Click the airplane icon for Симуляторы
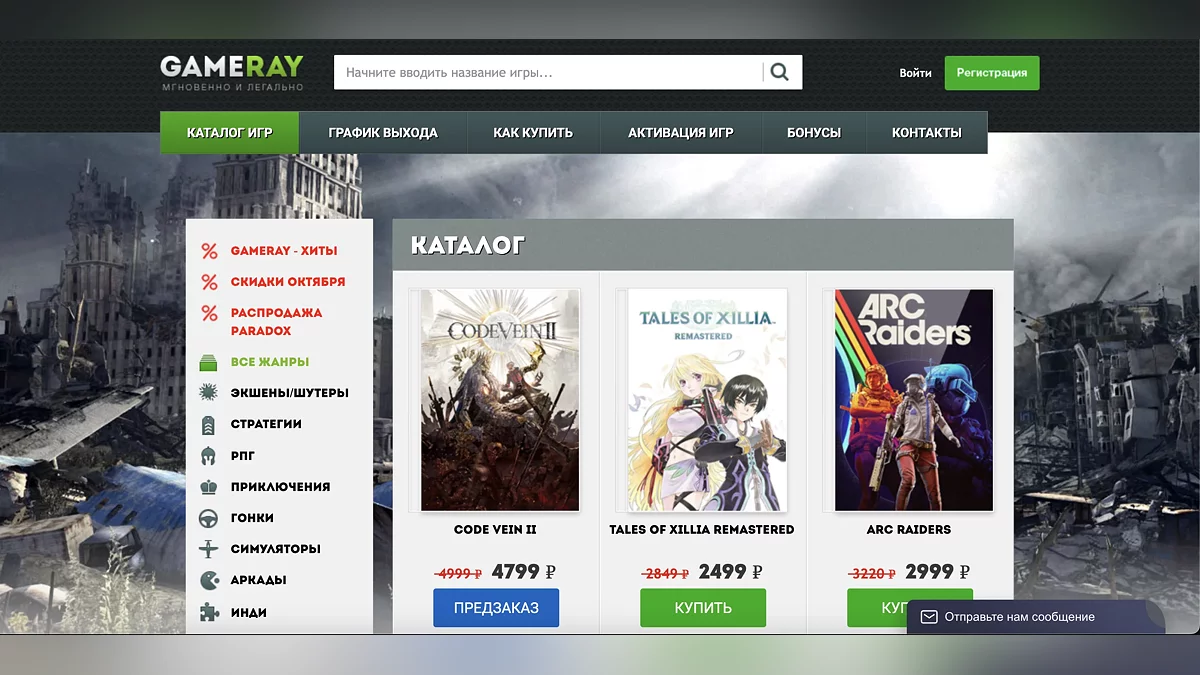 209,549
